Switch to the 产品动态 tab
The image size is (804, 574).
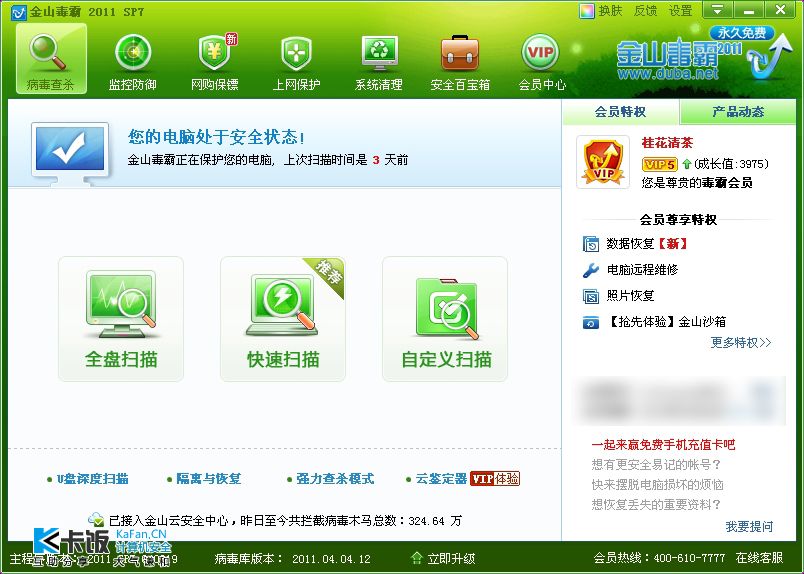click(x=738, y=112)
